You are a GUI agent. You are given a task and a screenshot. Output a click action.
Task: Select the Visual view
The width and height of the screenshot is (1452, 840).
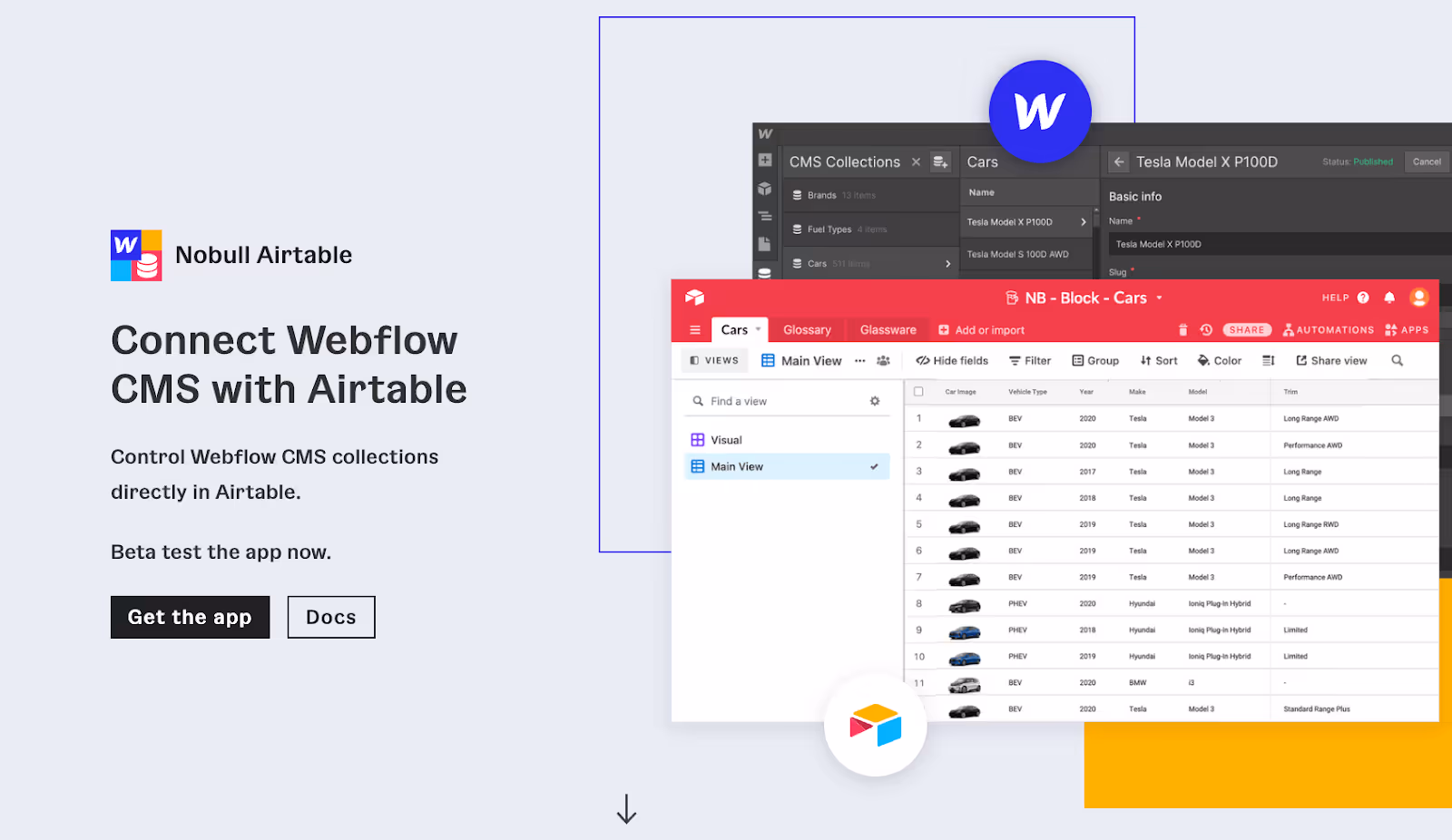[787, 440]
